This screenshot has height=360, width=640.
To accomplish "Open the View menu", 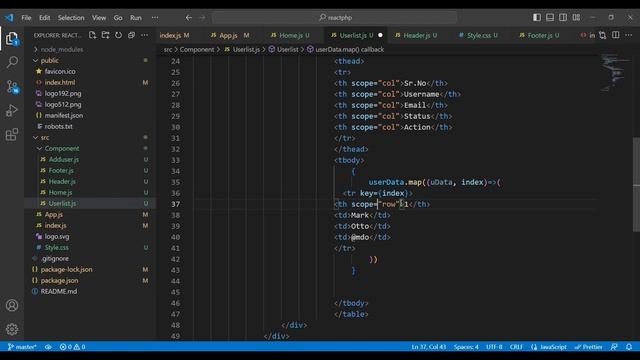I will pos(99,18).
